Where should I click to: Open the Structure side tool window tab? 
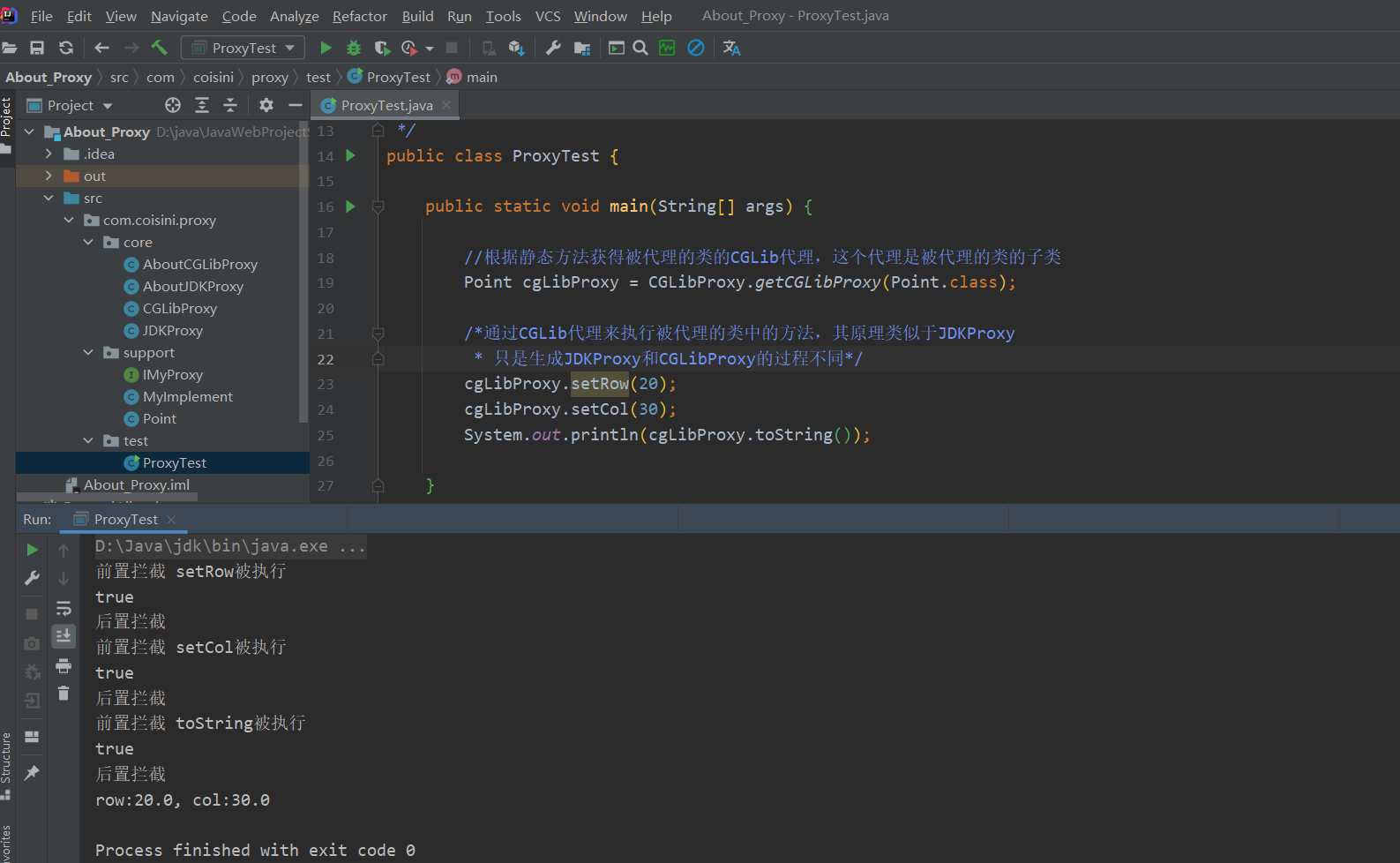6,766
